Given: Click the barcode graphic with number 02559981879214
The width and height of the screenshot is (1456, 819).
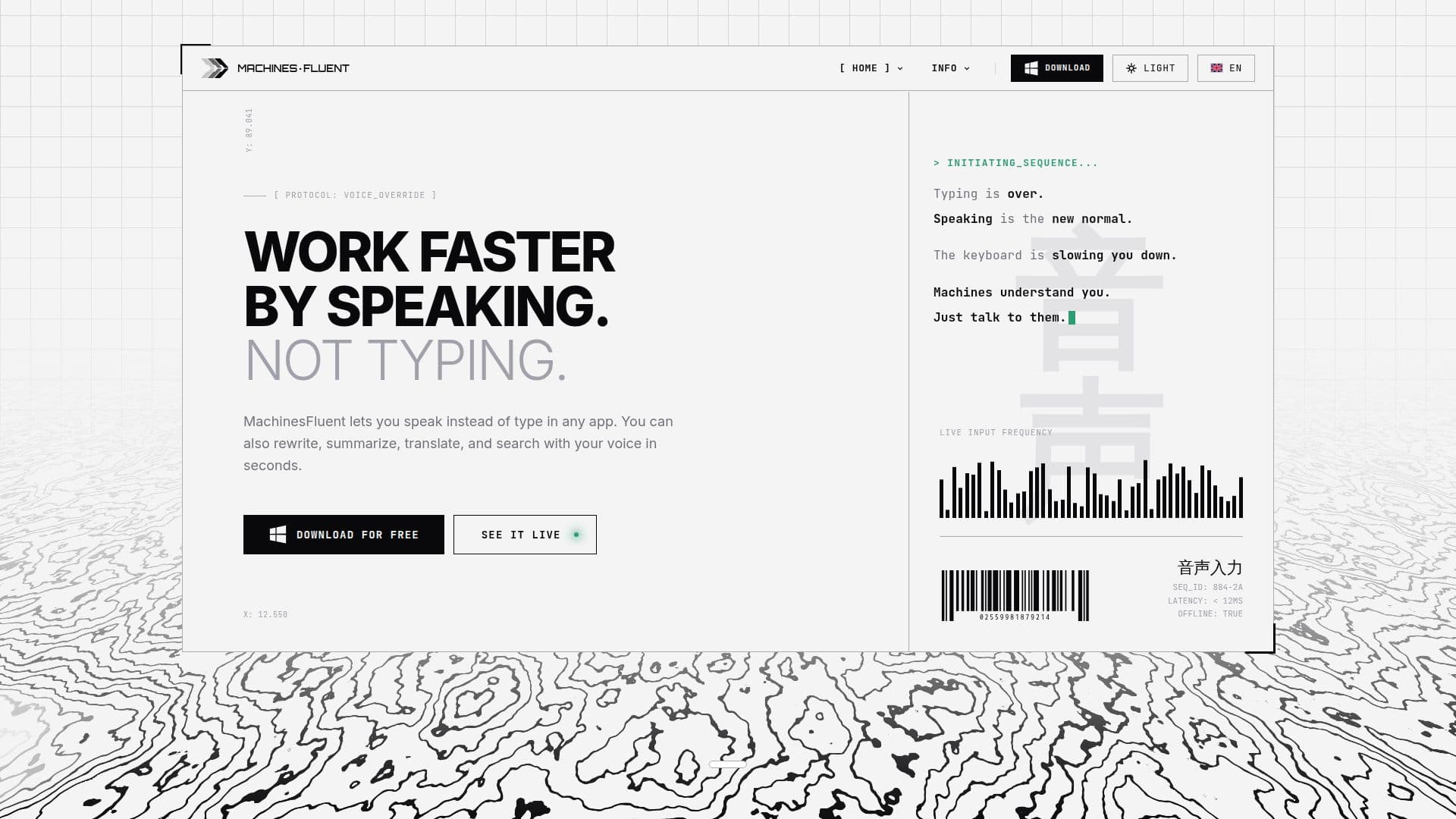Looking at the screenshot, I should 1015,595.
